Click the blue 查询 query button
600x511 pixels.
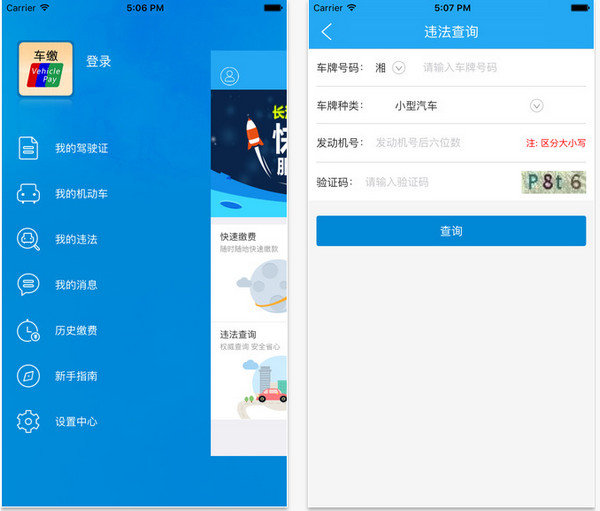[451, 231]
